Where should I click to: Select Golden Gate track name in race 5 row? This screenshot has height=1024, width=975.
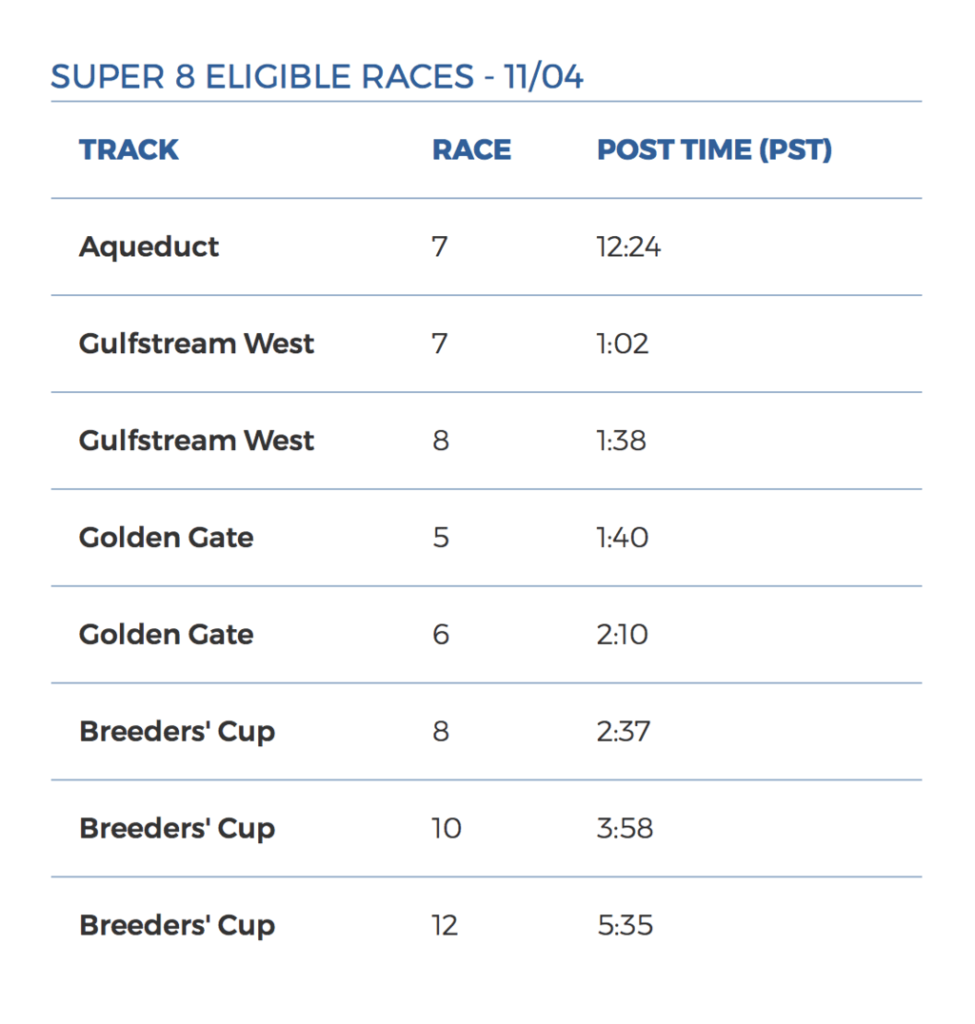pos(166,537)
